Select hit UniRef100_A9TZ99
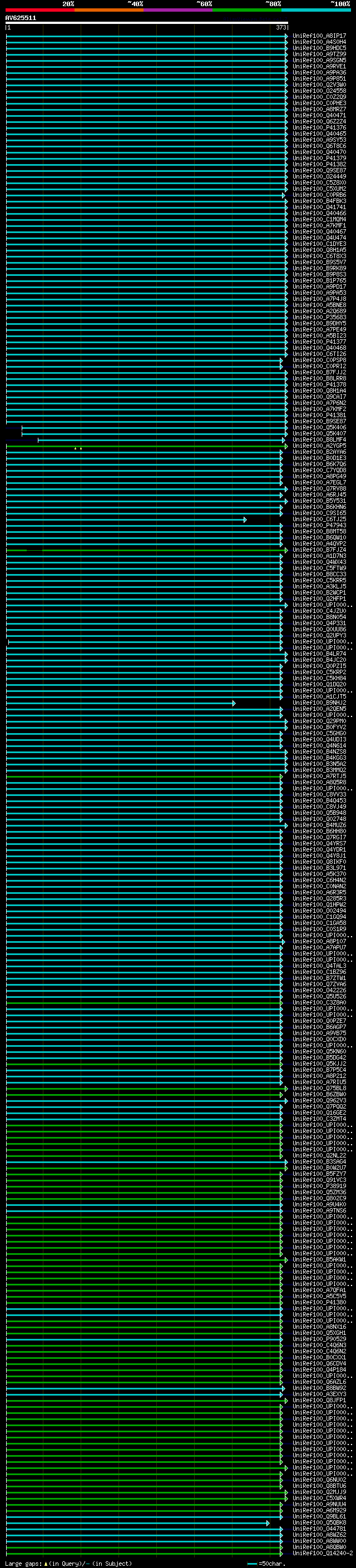 [319, 54]
